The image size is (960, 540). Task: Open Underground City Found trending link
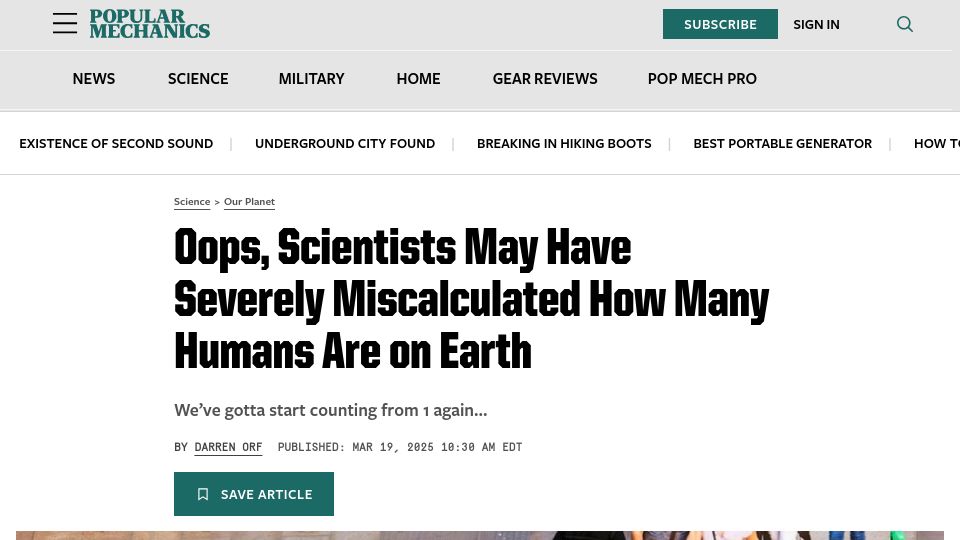[345, 143]
